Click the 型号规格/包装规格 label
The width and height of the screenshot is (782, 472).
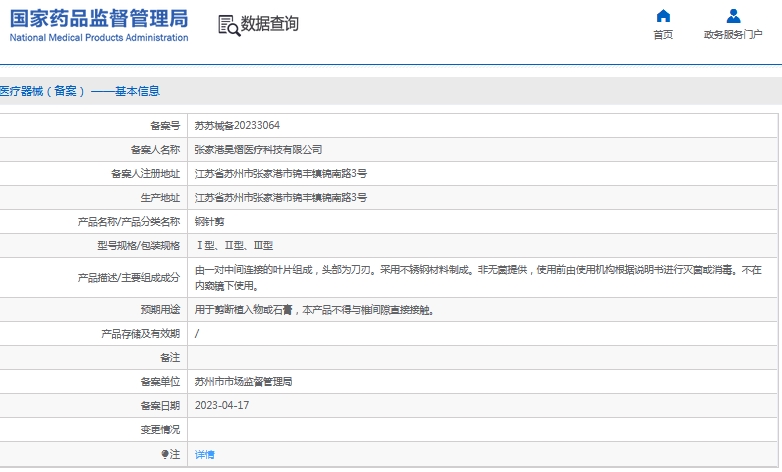[x=139, y=245]
